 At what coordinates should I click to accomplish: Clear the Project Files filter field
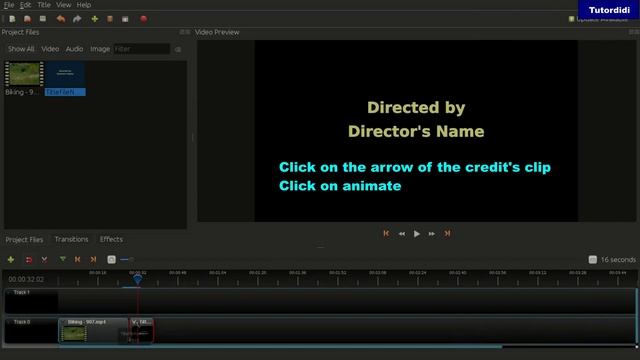click(178, 49)
